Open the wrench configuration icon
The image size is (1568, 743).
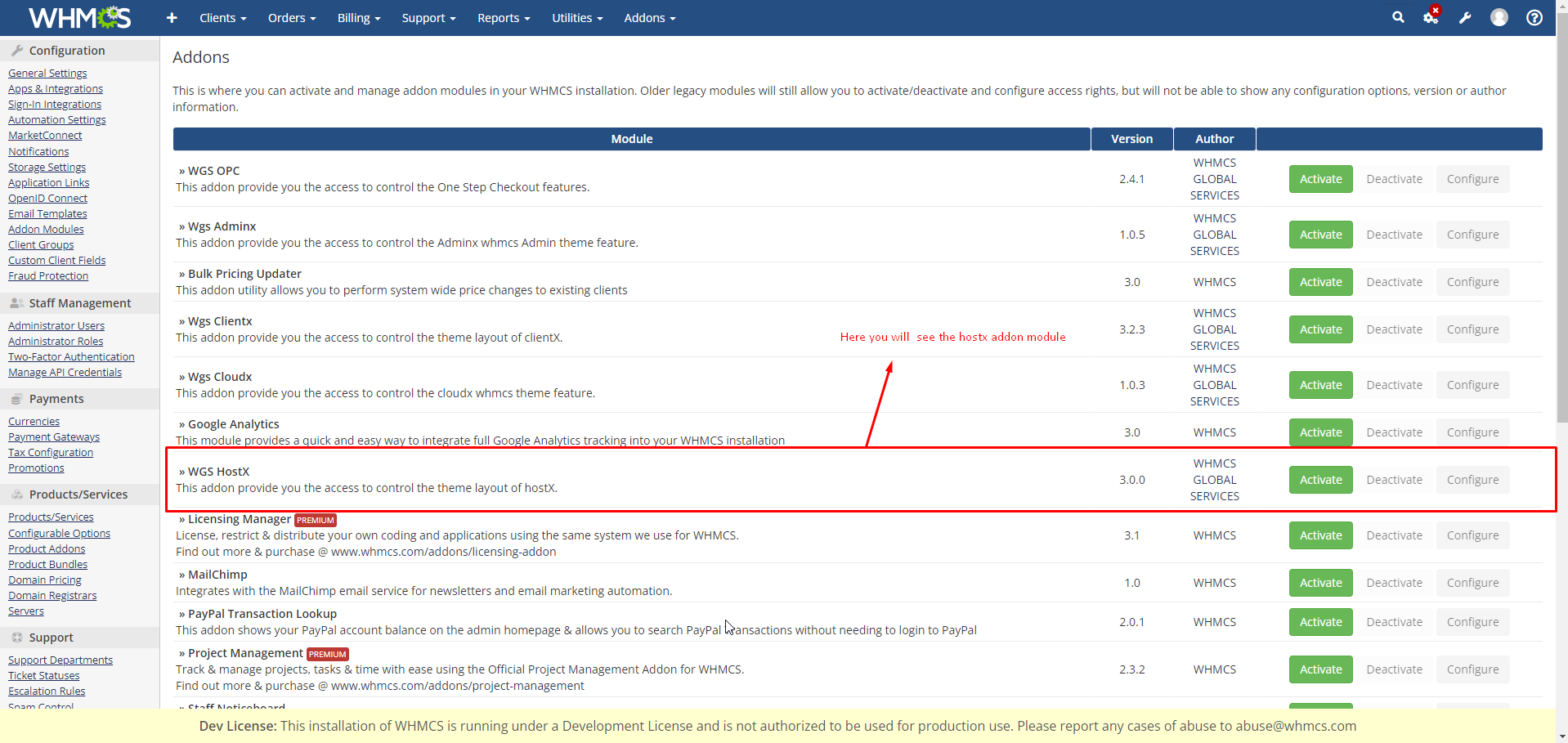1465,18
